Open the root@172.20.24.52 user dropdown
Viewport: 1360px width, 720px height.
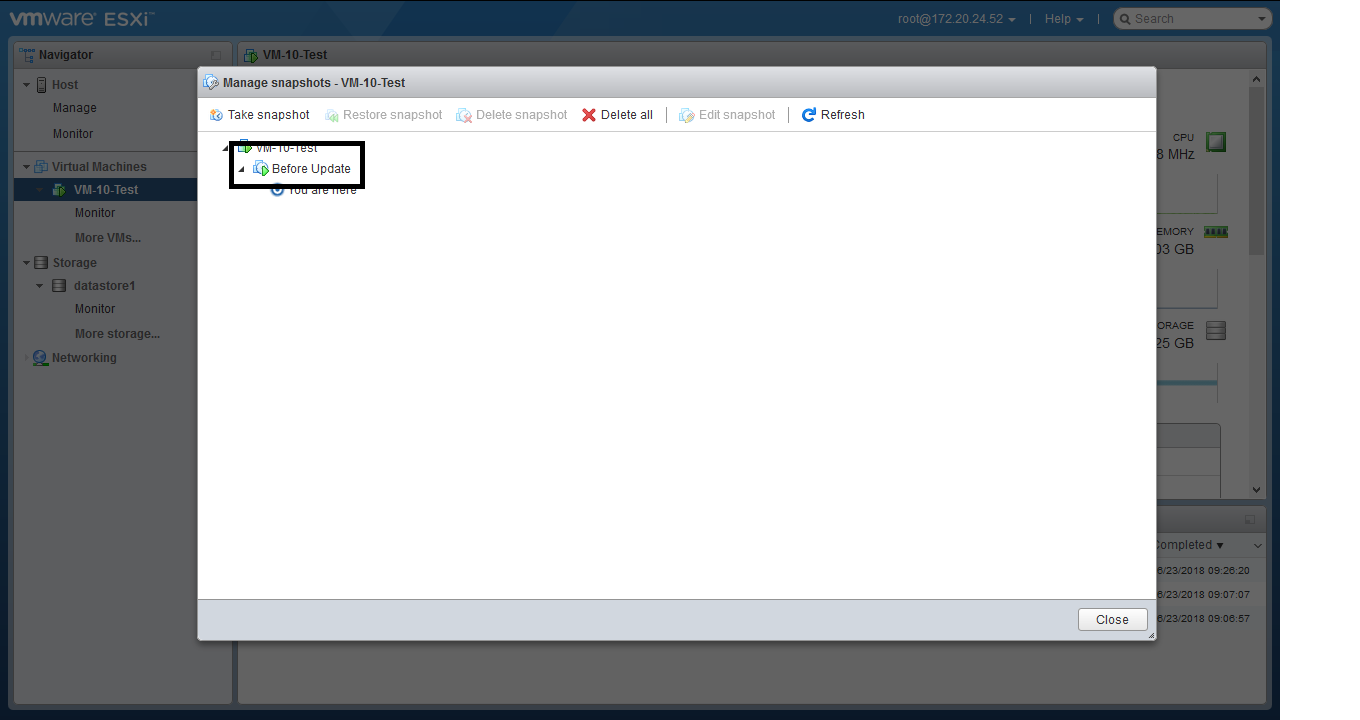click(956, 19)
